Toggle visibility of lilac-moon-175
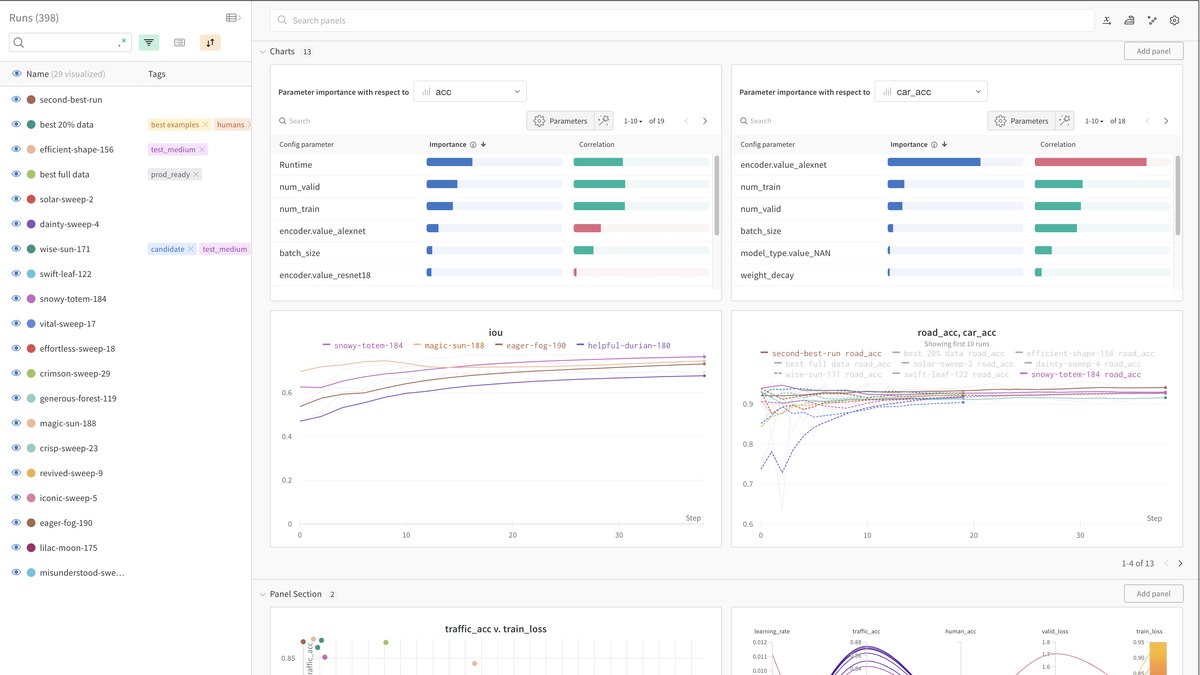This screenshot has height=675, width=1200. click(x=16, y=548)
